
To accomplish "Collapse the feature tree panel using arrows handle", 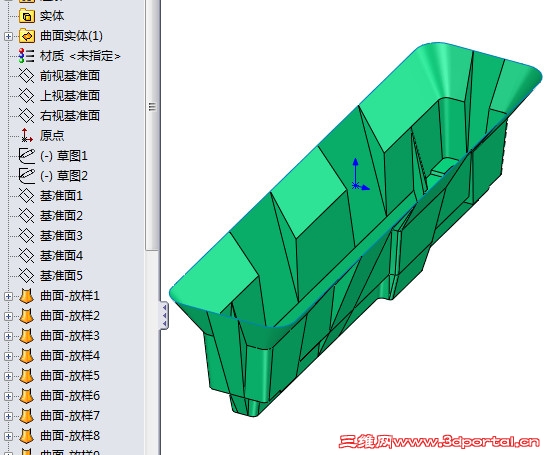I will coord(164,315).
